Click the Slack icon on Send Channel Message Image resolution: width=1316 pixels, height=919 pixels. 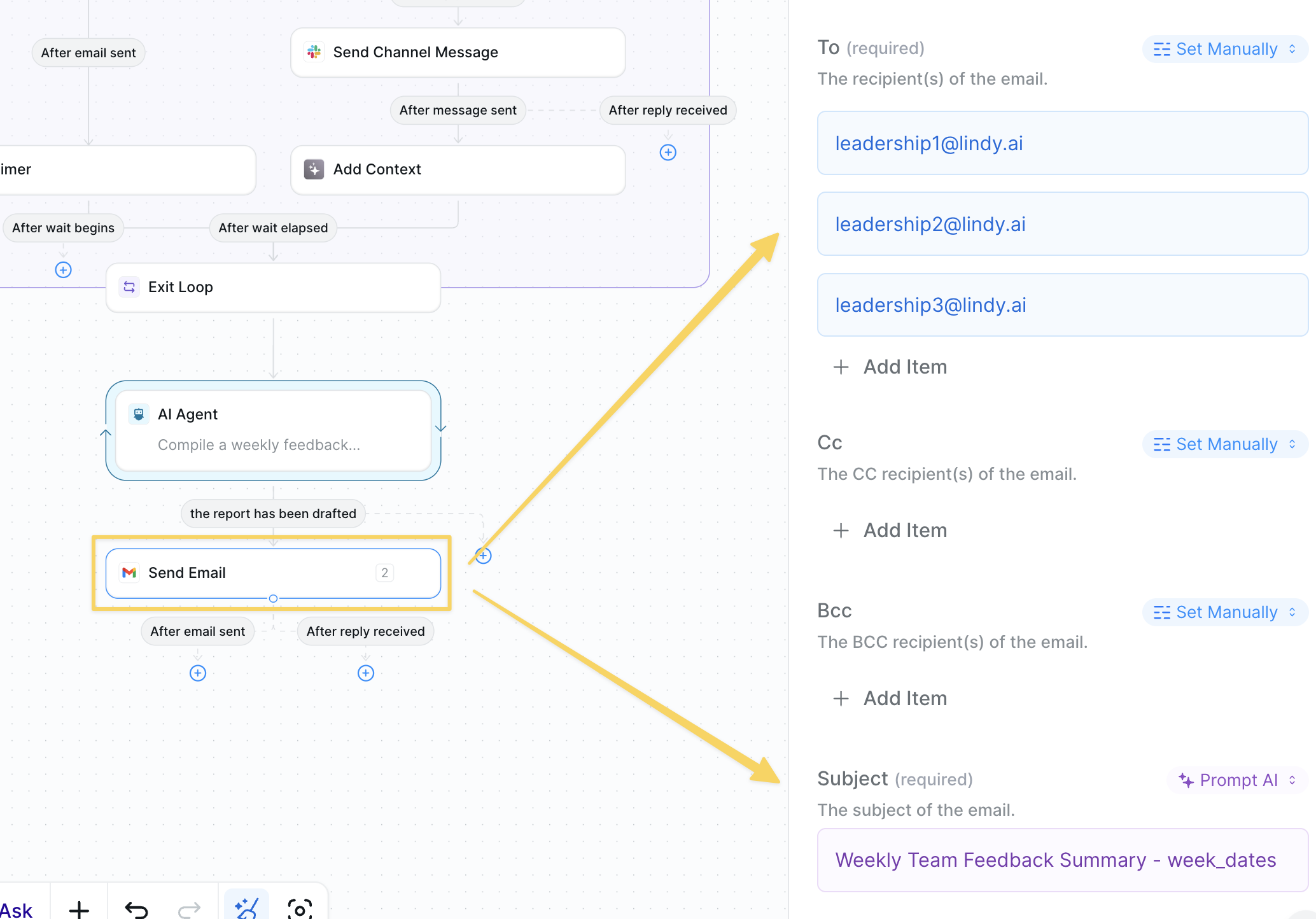[x=314, y=52]
